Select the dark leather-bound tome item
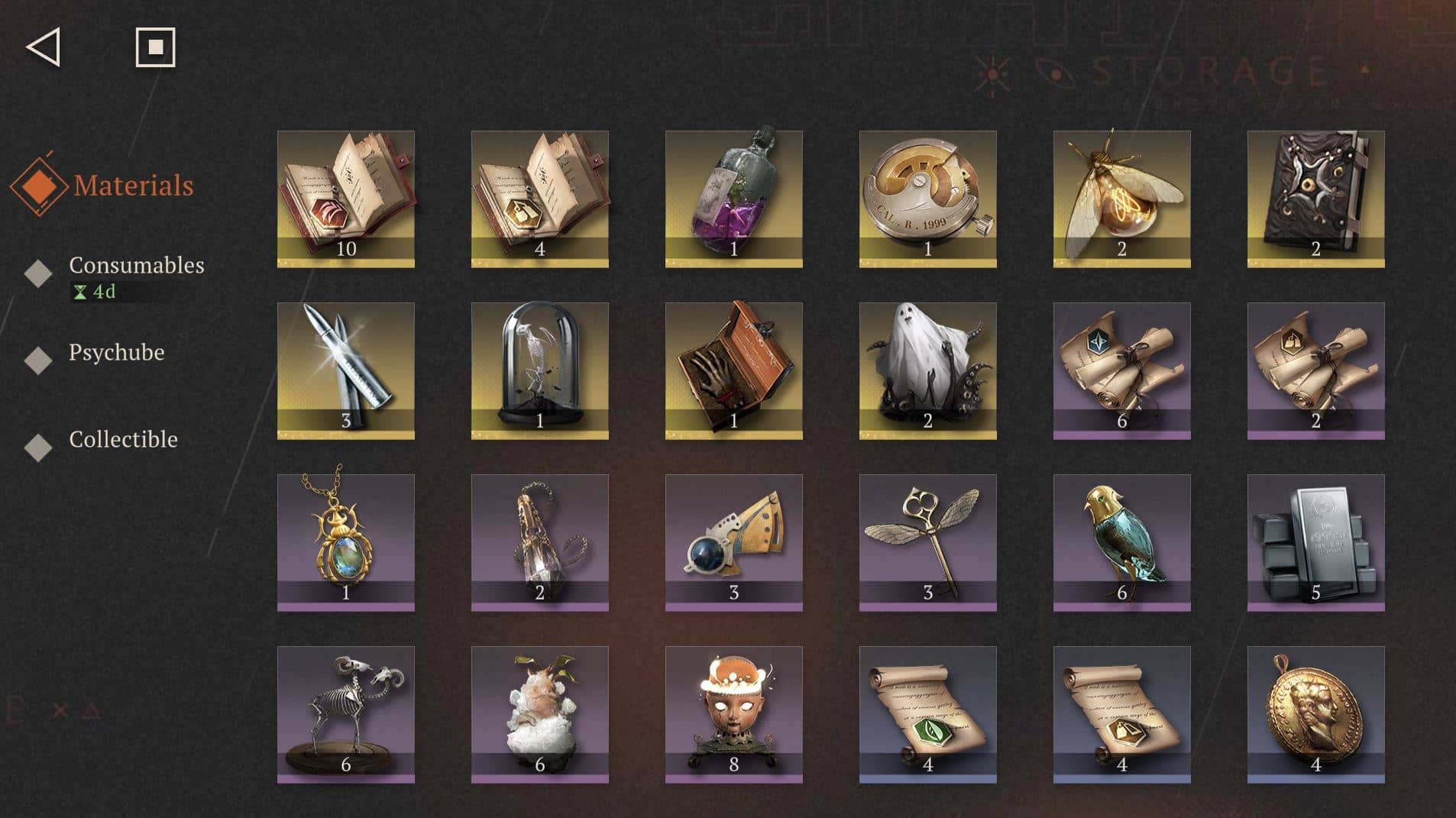This screenshot has width=1456, height=818. point(1315,199)
